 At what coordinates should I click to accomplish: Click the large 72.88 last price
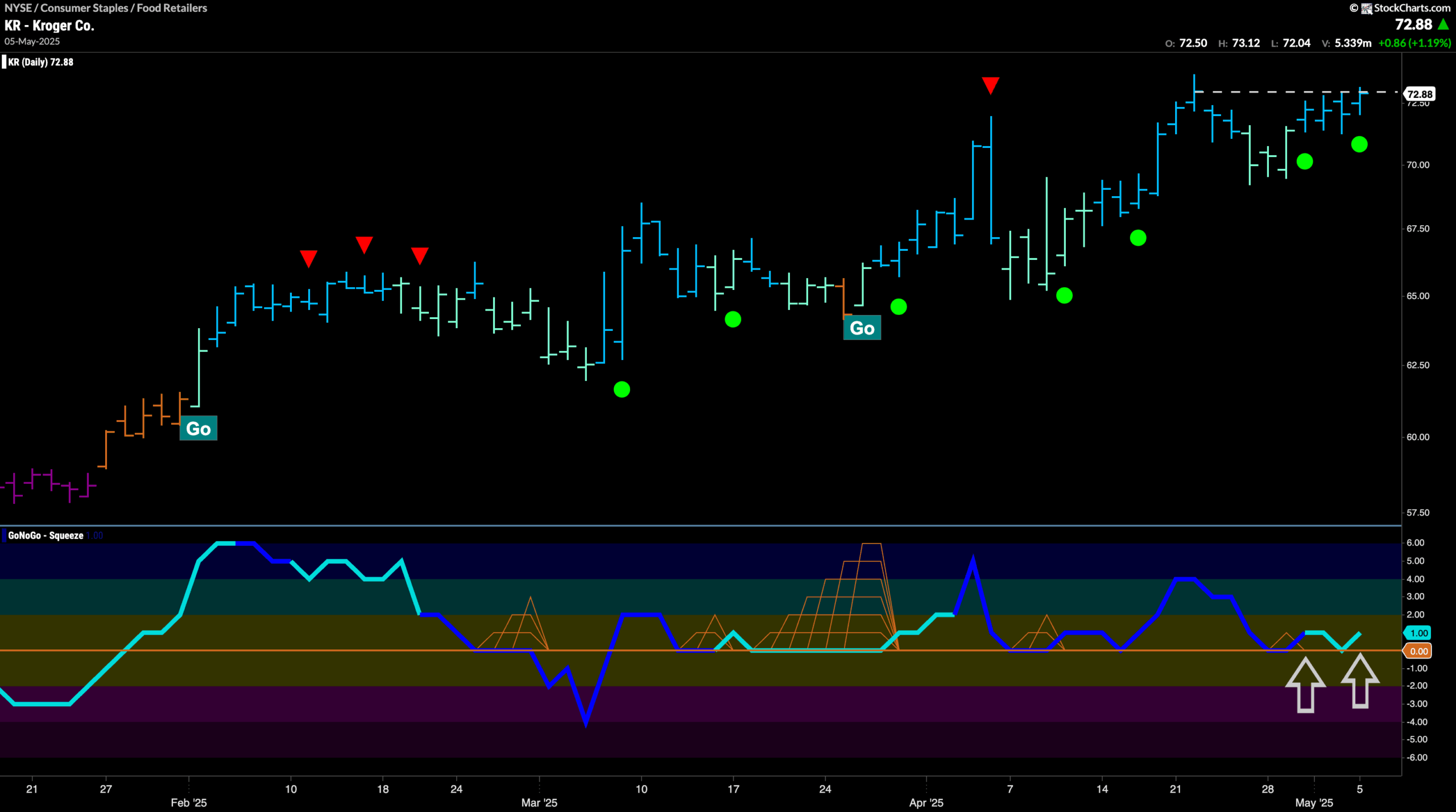coord(1413,24)
